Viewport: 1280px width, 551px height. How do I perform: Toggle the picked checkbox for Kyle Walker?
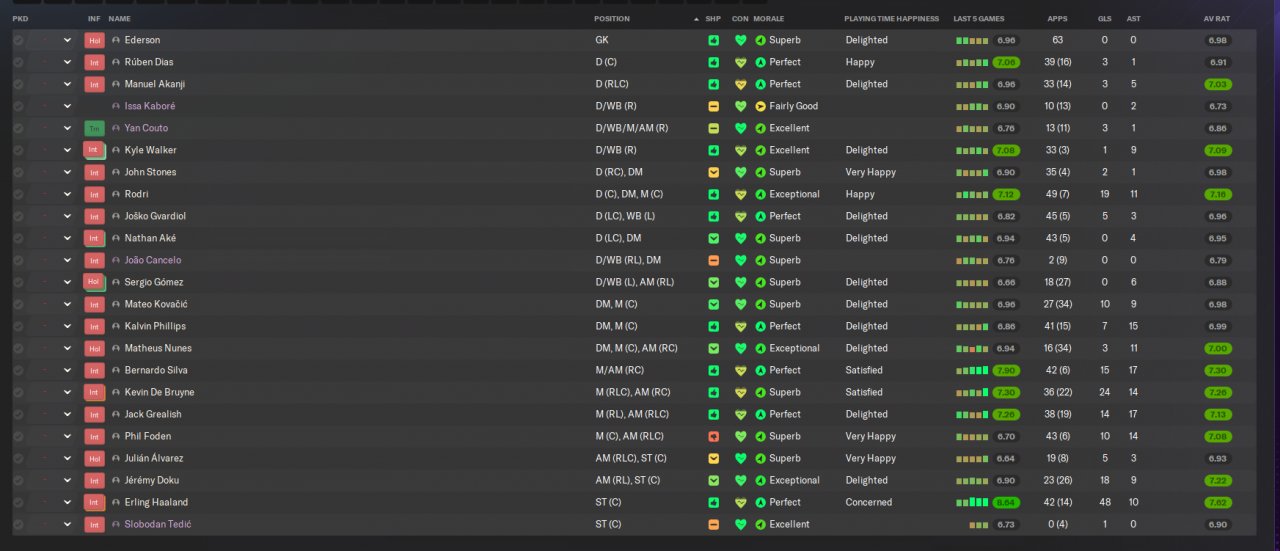[x=18, y=150]
